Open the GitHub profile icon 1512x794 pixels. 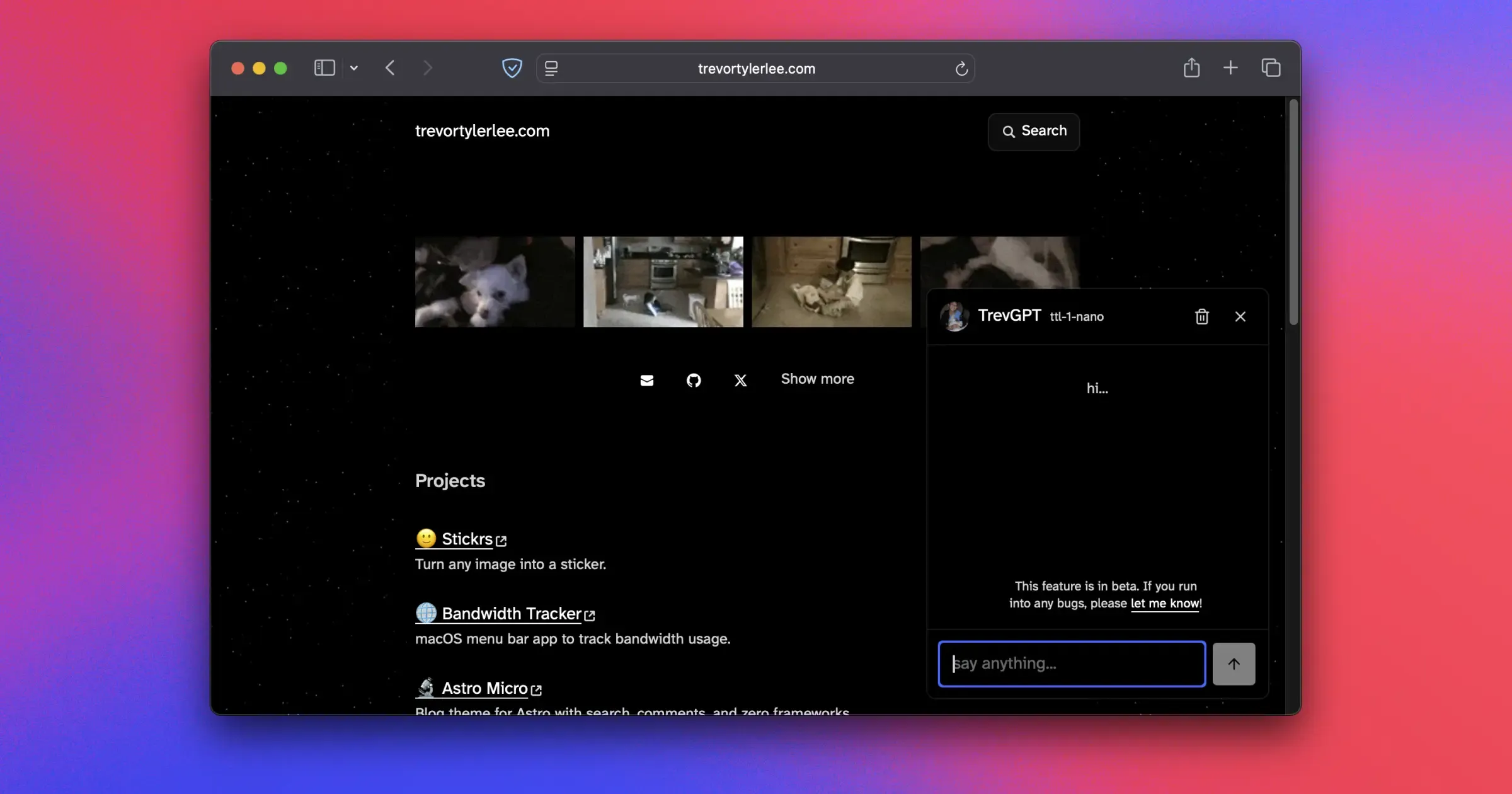click(x=694, y=380)
